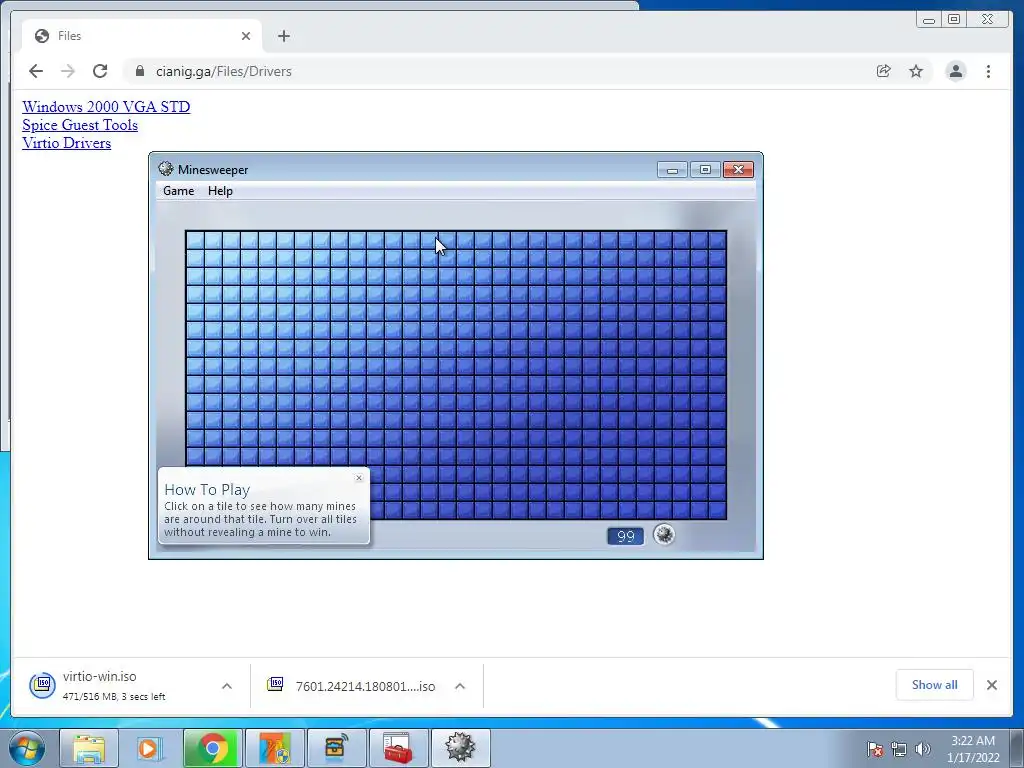The image size is (1024, 768).
Task: Close the How To Play tip
Action: click(x=359, y=478)
